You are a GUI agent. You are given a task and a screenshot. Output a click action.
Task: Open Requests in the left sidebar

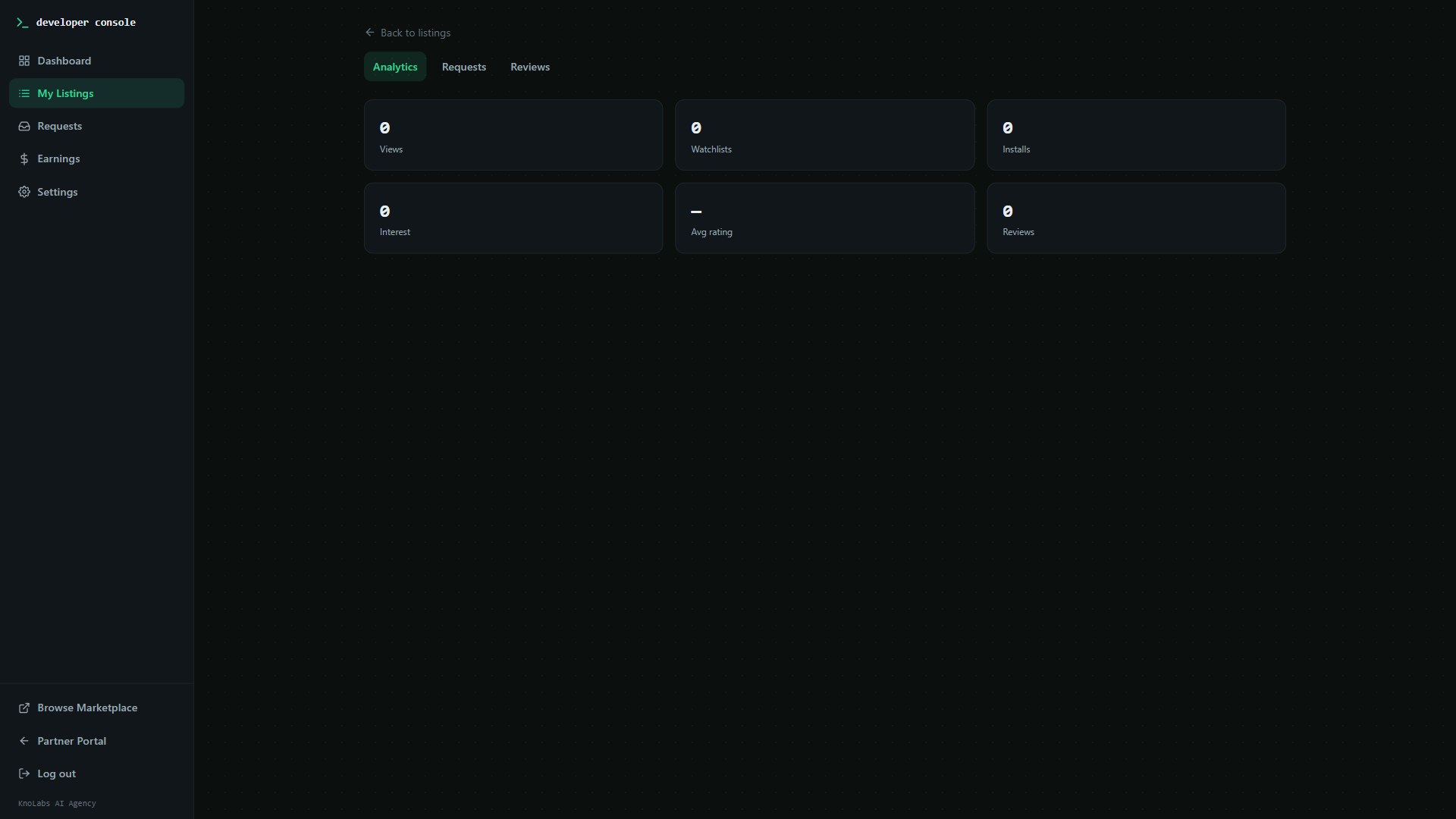(x=96, y=126)
